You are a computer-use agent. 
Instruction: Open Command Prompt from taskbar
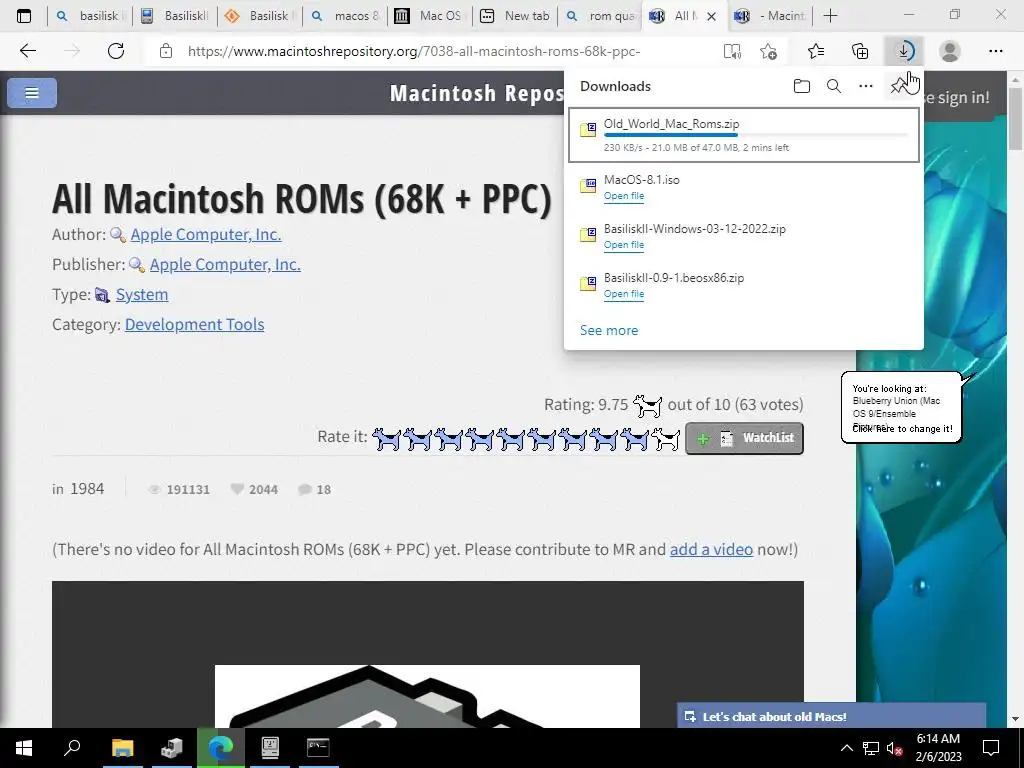tap(318, 748)
